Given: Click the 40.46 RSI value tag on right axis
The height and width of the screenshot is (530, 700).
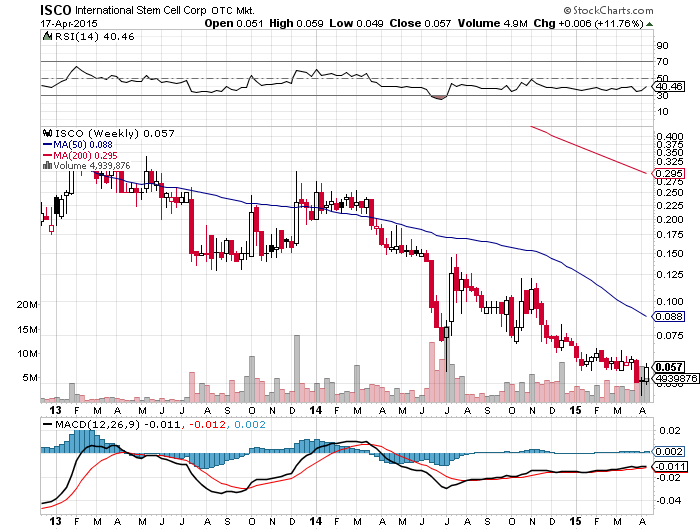Looking at the screenshot, I should (x=669, y=86).
